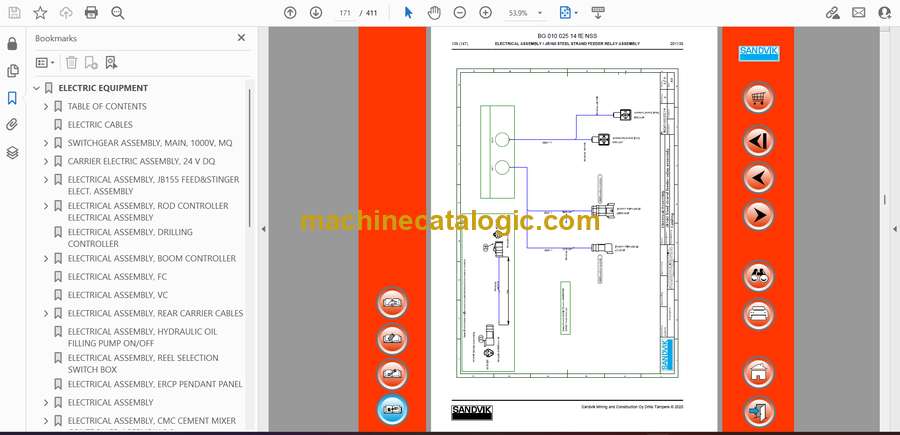Click the page number field showing 171
The image size is (900, 435).
[x=345, y=13]
